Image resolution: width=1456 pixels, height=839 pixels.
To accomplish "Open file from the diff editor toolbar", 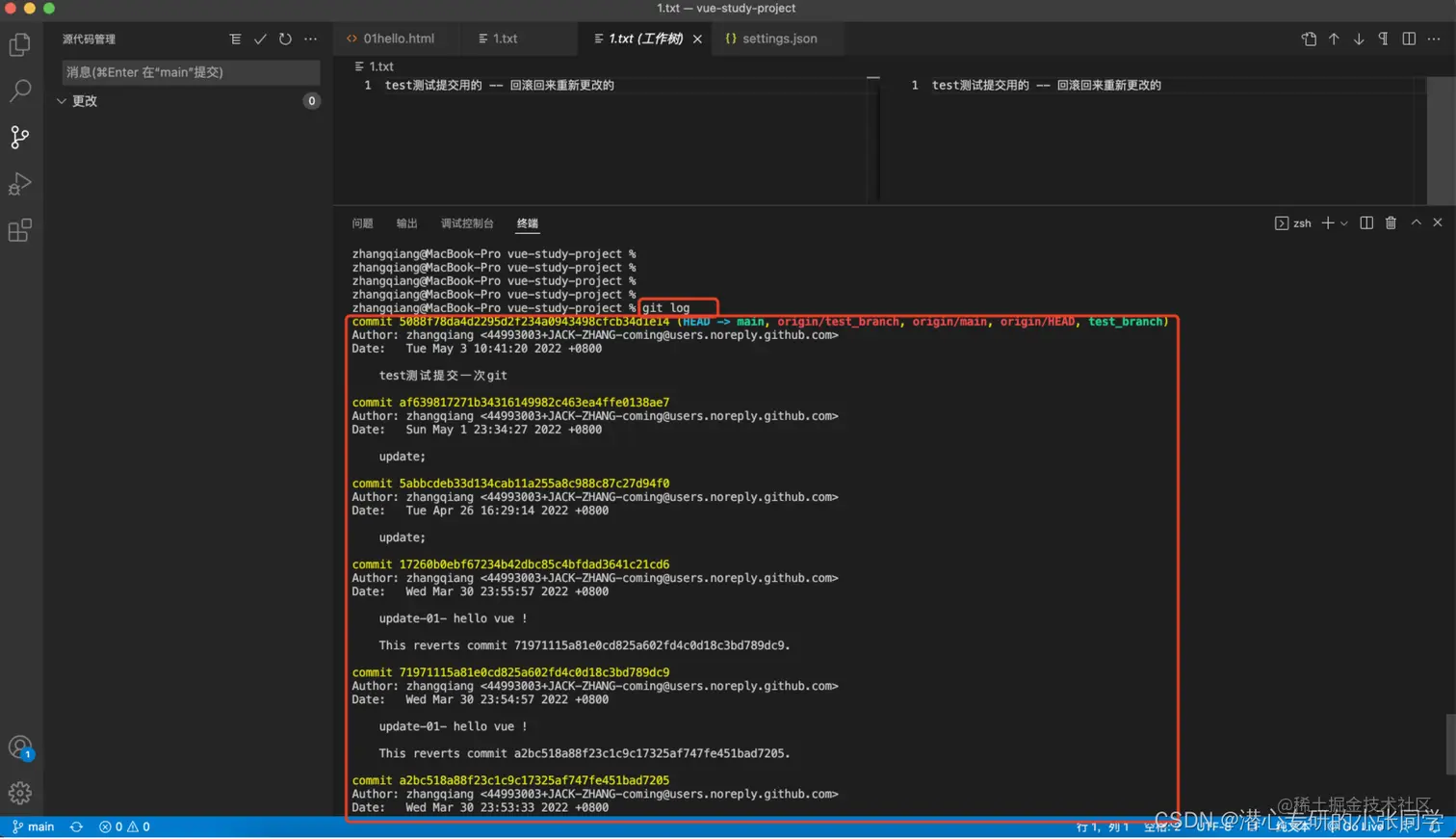I will [x=1309, y=39].
